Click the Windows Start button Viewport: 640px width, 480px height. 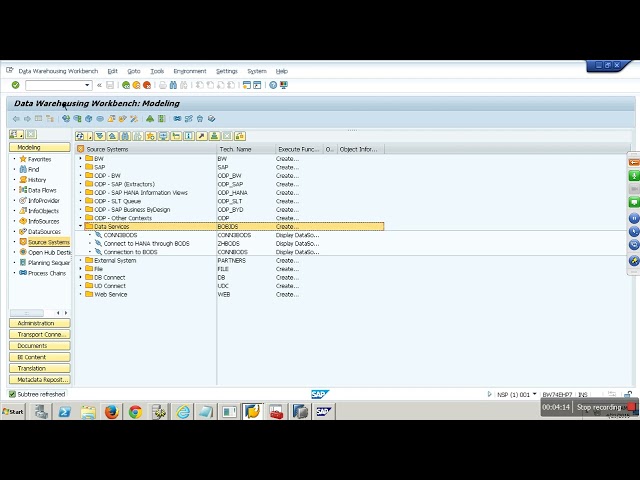pos(13,411)
